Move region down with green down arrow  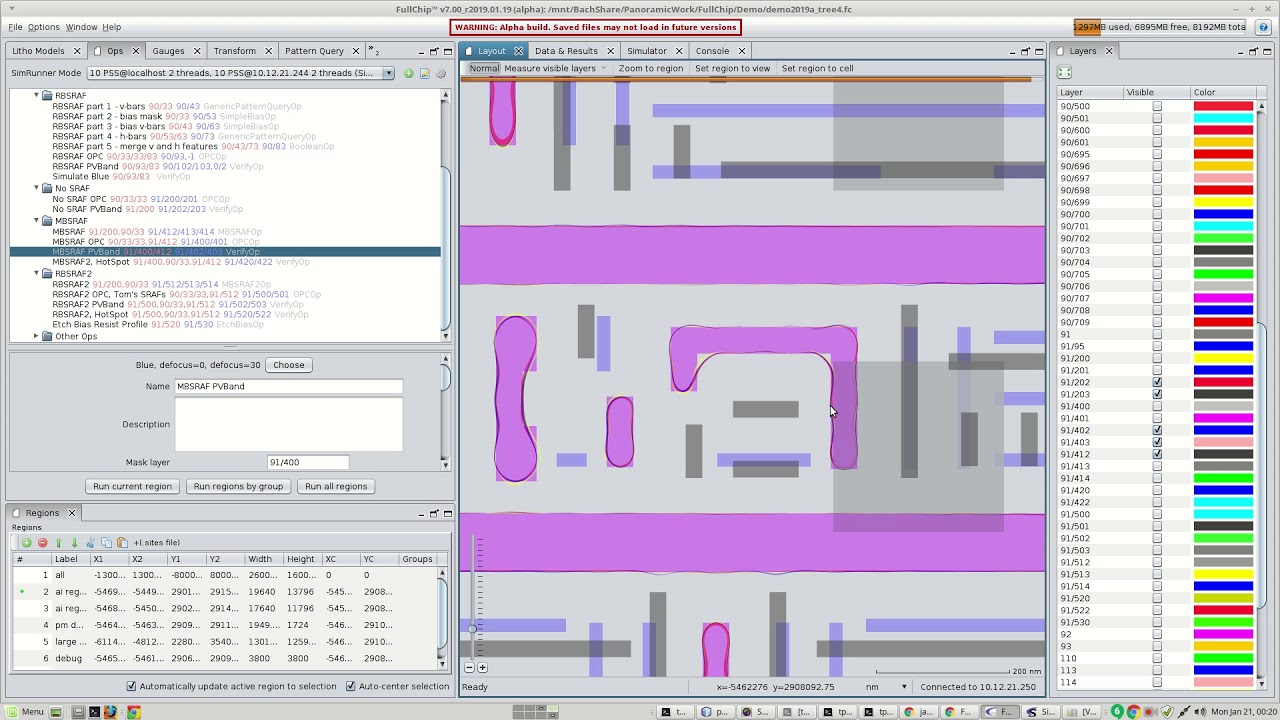coord(74,542)
